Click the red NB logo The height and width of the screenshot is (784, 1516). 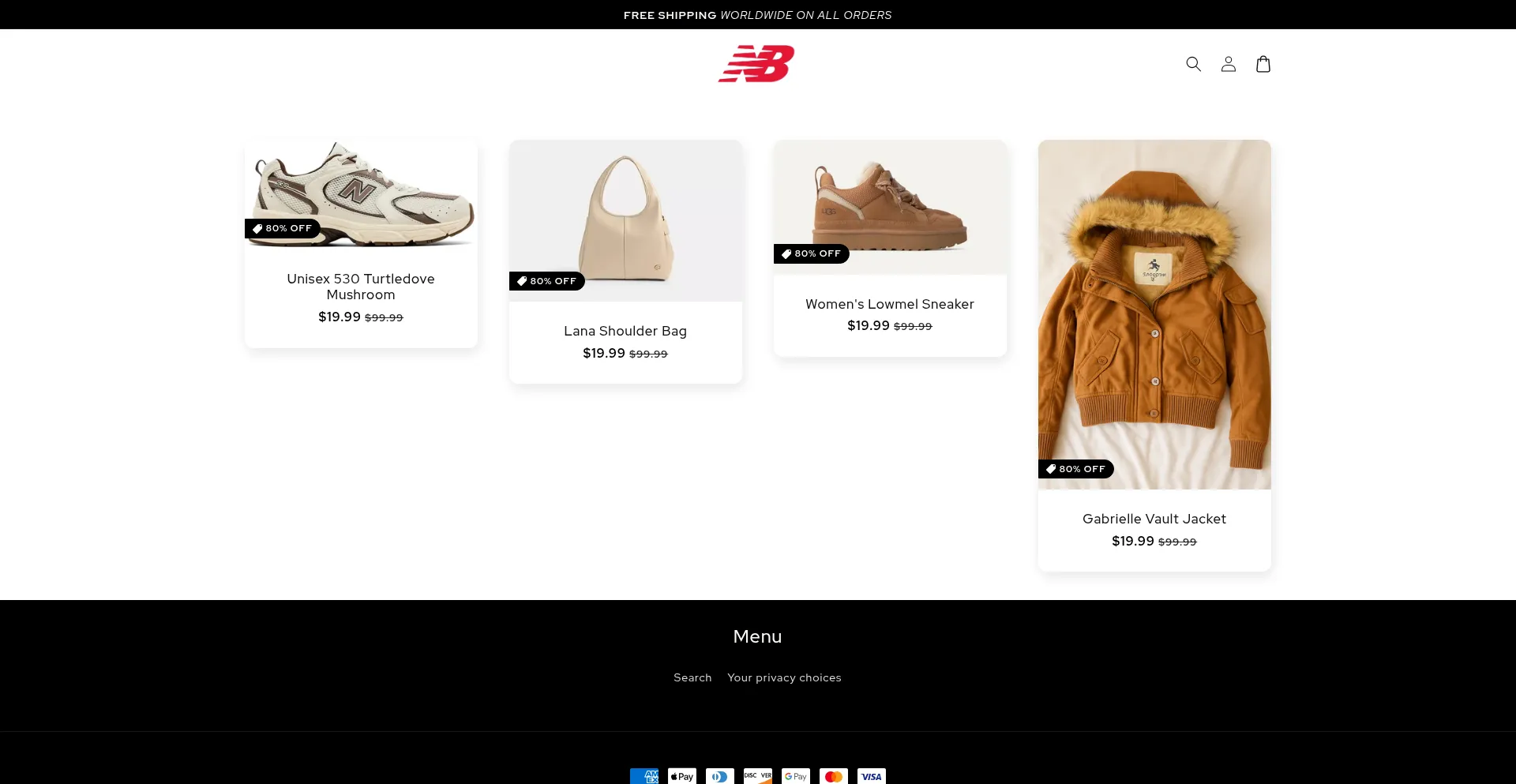756,64
